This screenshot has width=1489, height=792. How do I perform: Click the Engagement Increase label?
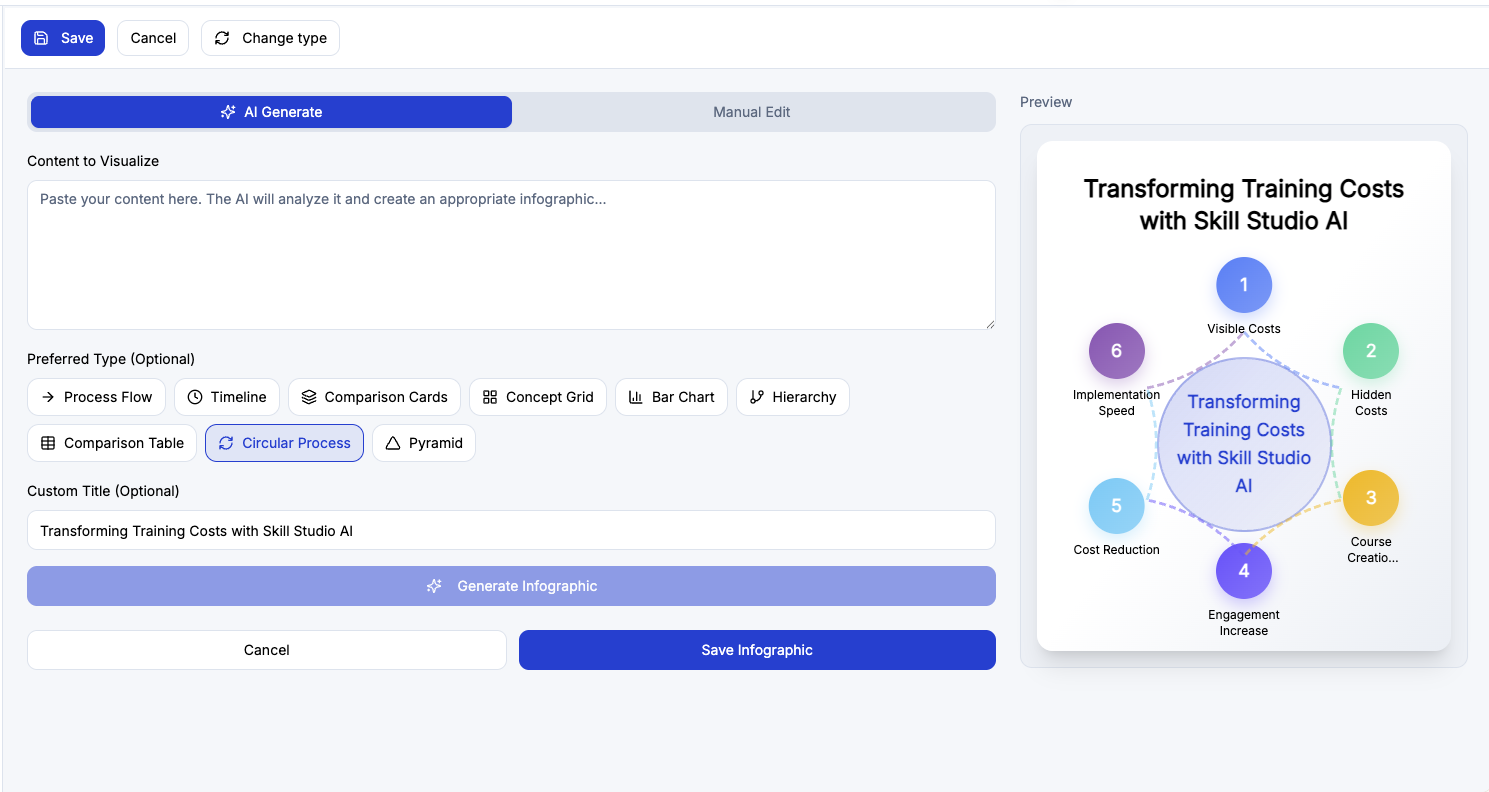(x=1244, y=623)
